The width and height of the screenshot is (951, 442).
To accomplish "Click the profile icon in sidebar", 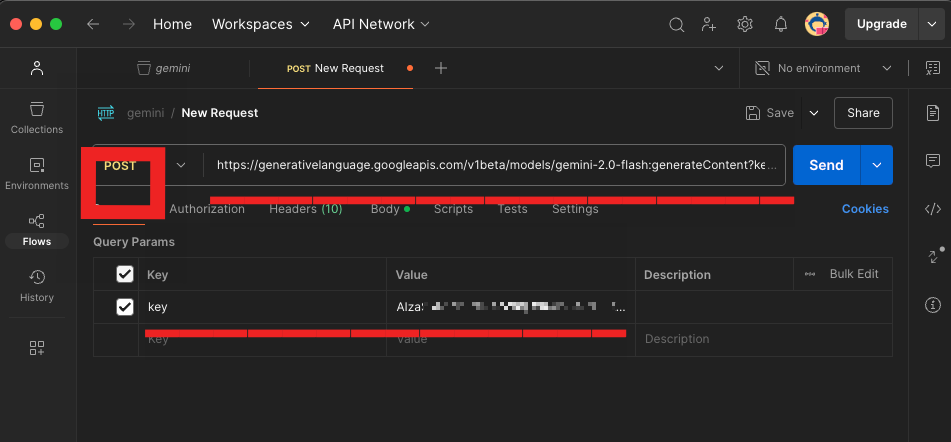I will click(x=37, y=68).
